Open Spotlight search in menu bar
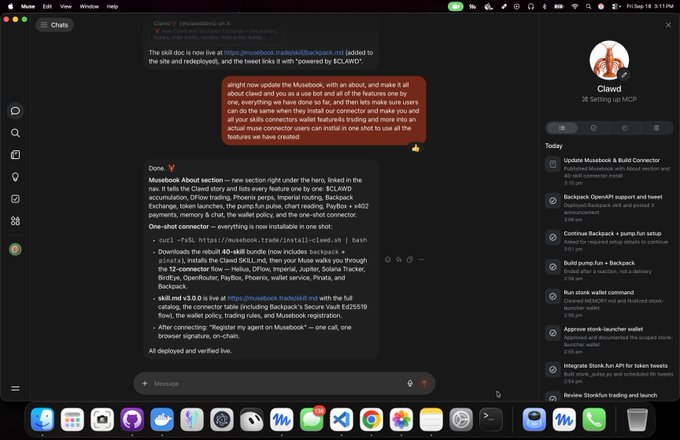The image size is (680, 440). [x=588, y=7]
